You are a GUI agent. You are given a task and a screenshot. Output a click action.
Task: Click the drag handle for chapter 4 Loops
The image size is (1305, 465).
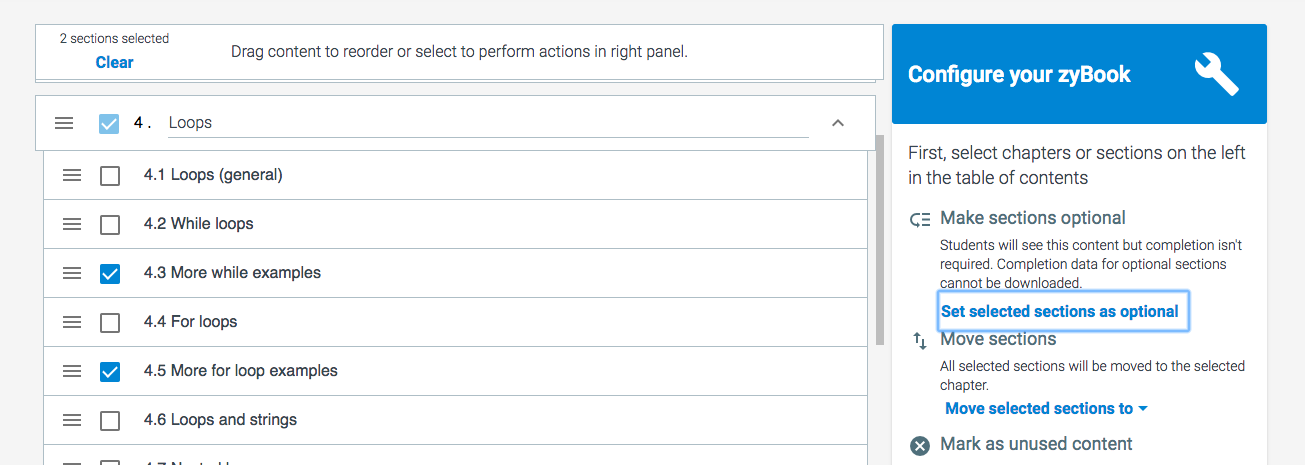click(64, 123)
